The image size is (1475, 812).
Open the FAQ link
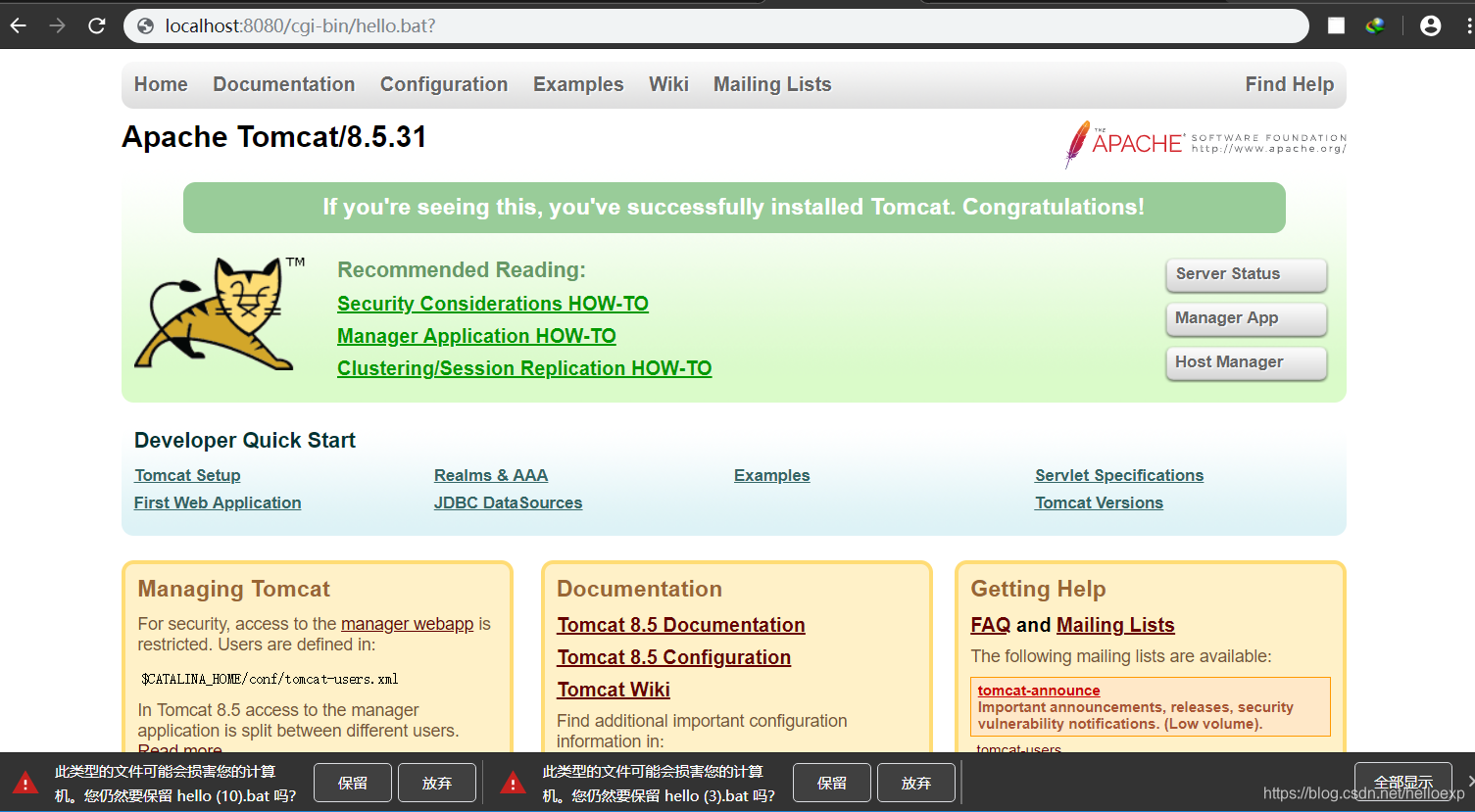tap(990, 625)
